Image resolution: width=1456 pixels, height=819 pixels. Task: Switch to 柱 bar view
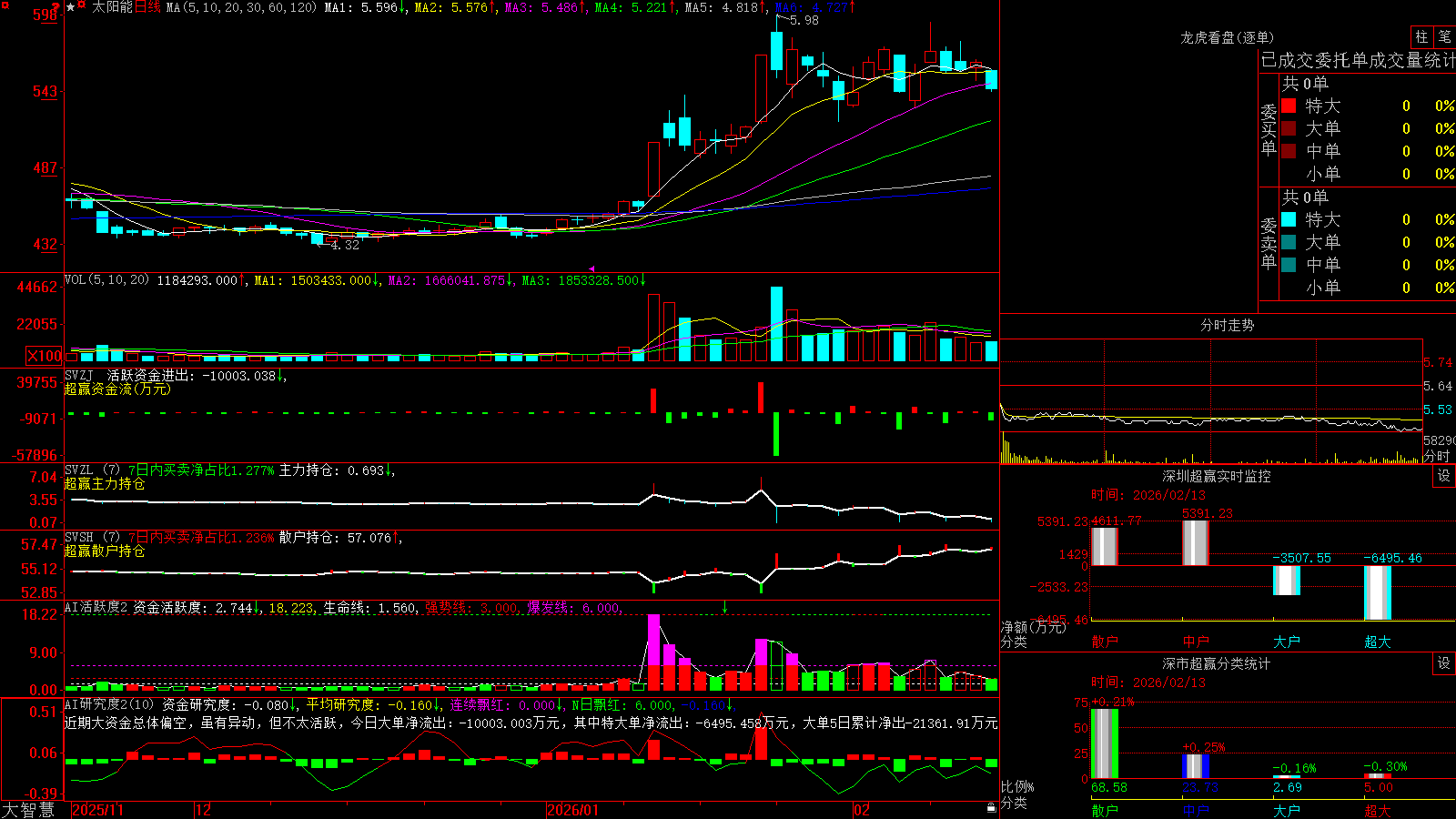click(x=1421, y=37)
